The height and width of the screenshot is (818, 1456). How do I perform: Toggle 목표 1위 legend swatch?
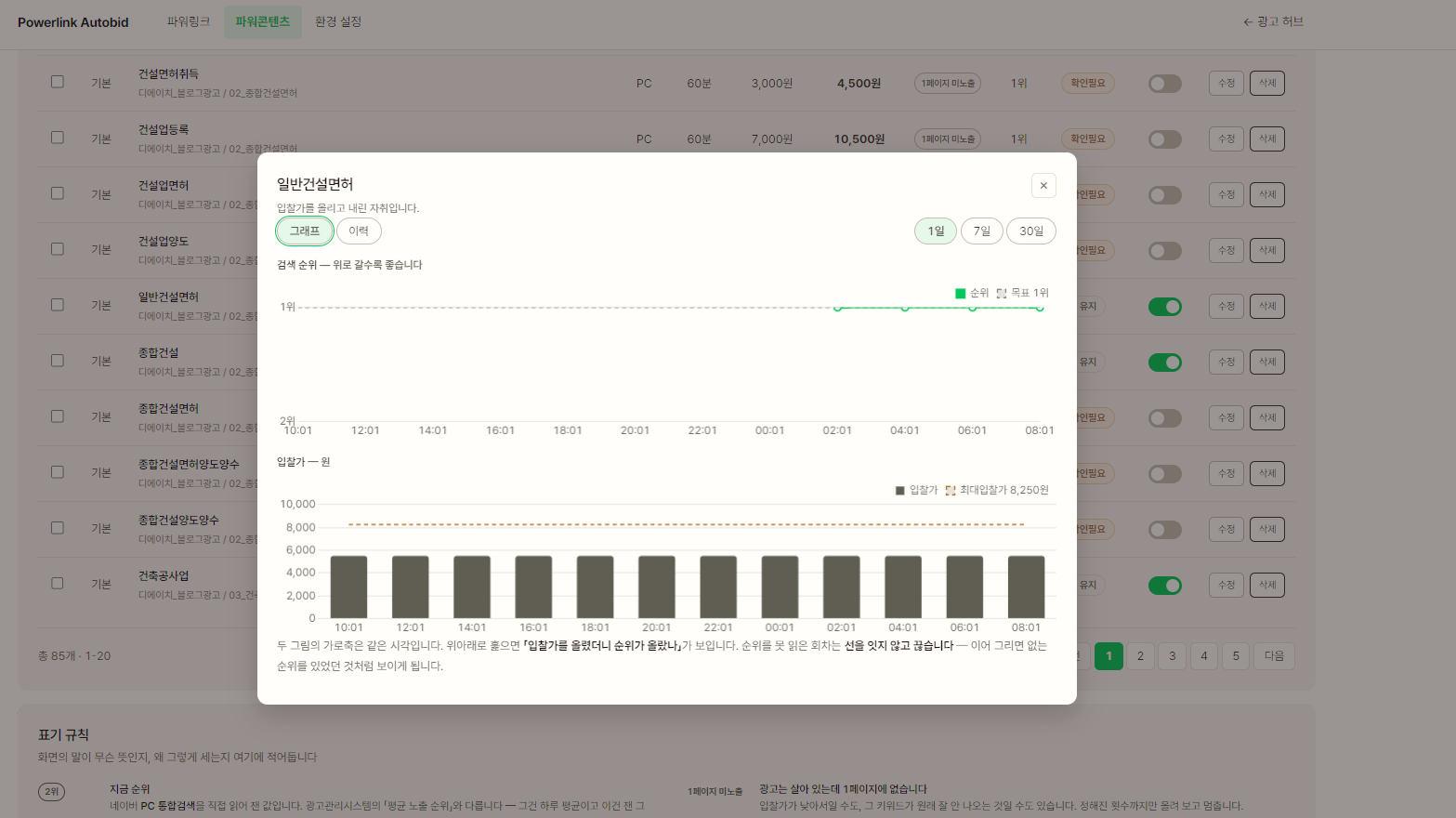pyautogui.click(x=1002, y=293)
